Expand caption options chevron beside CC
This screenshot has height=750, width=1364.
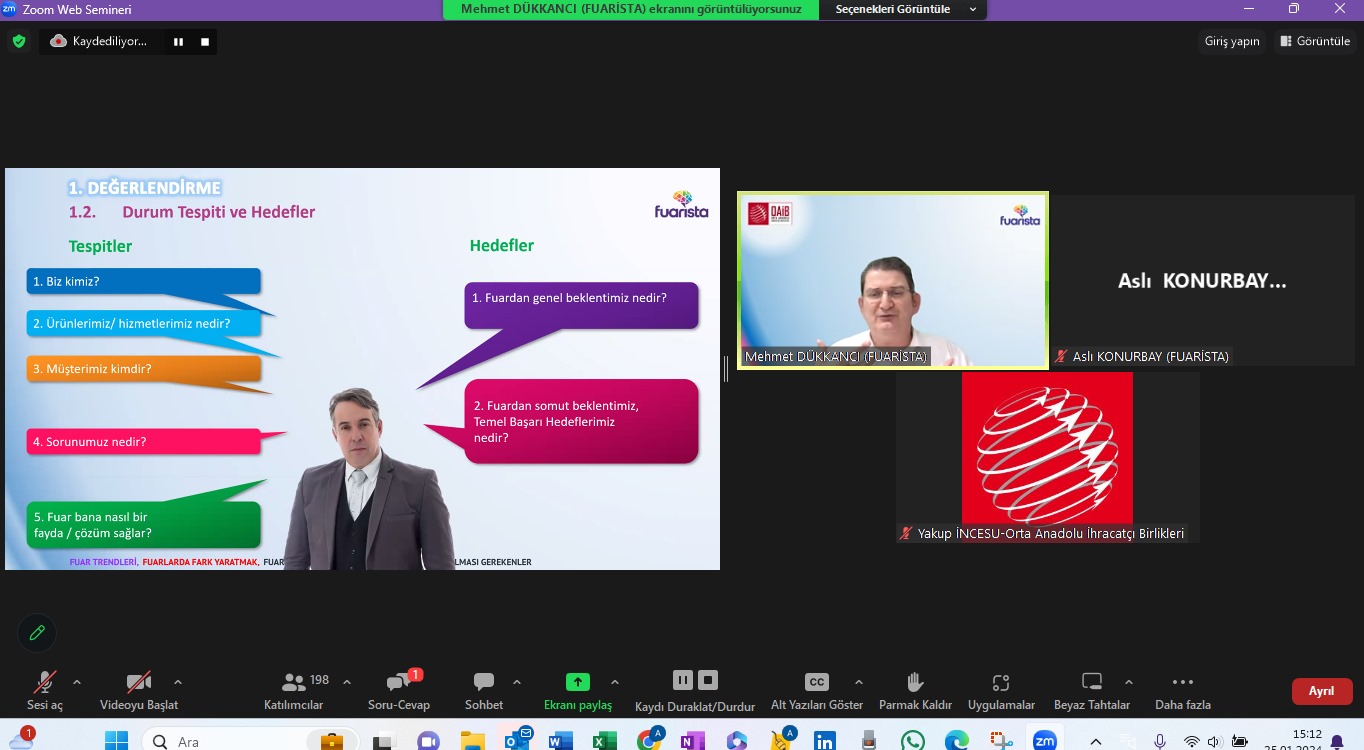point(858,682)
